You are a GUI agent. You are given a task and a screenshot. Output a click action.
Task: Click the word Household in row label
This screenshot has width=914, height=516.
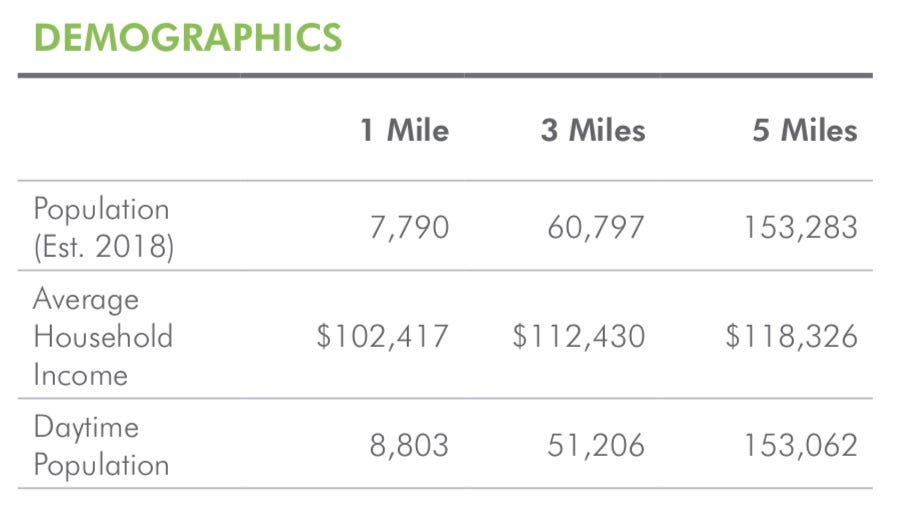pyautogui.click(x=103, y=336)
